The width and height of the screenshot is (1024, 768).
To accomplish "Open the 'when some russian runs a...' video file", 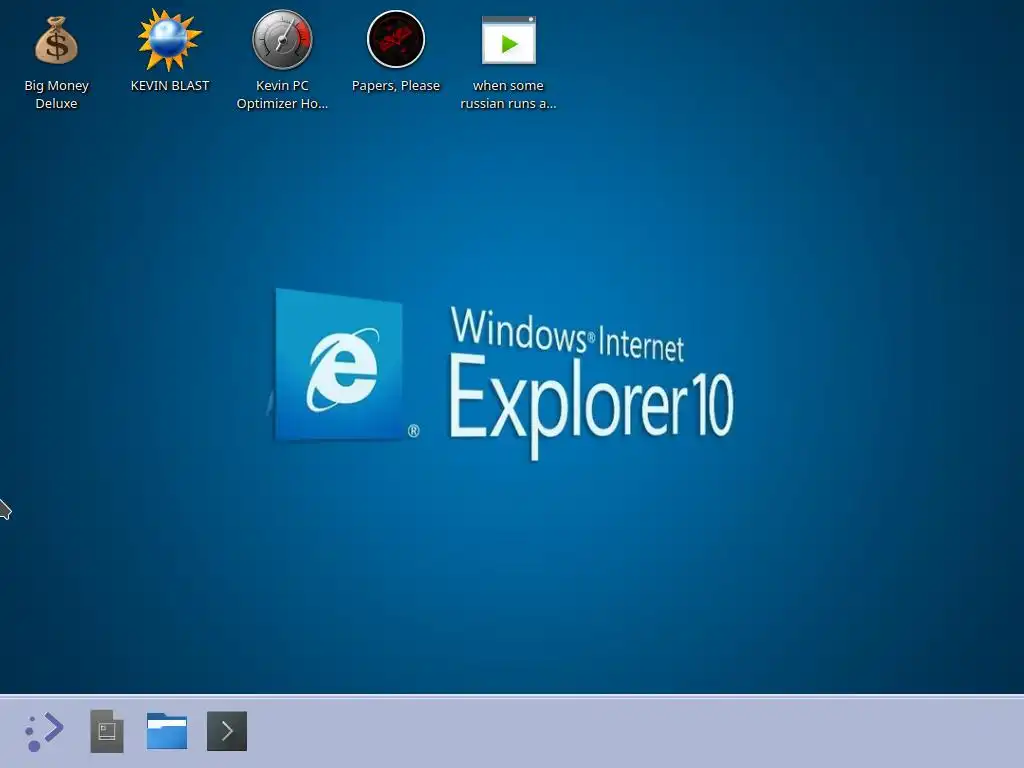I will click(509, 40).
